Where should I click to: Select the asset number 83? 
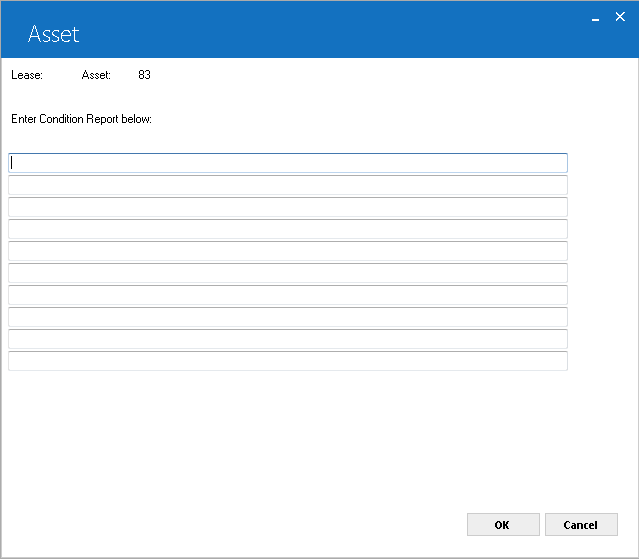[144, 75]
